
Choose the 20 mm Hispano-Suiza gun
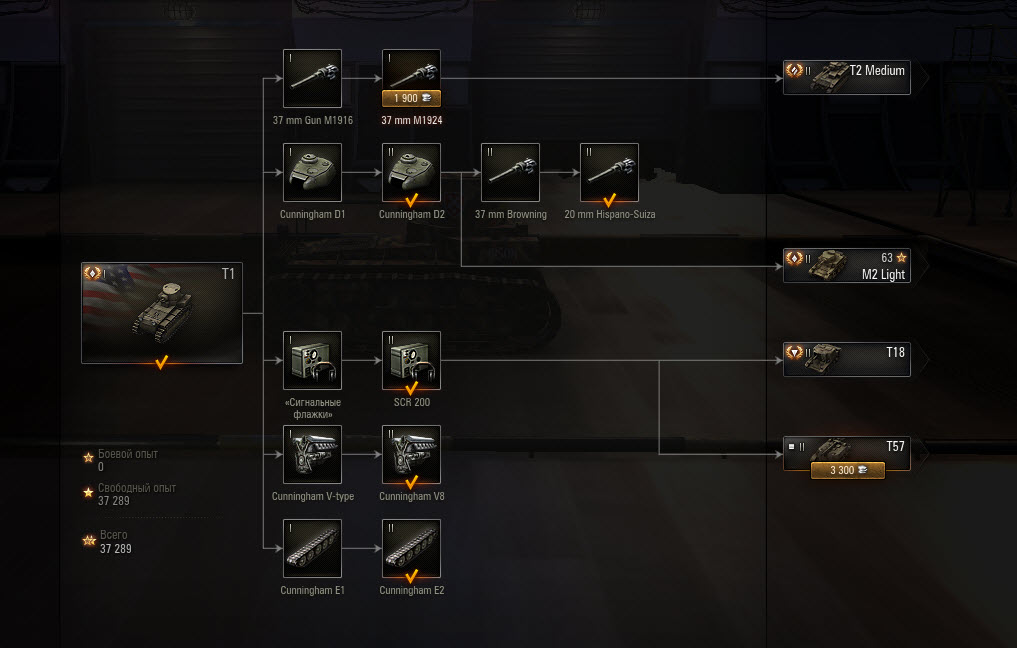coord(609,173)
